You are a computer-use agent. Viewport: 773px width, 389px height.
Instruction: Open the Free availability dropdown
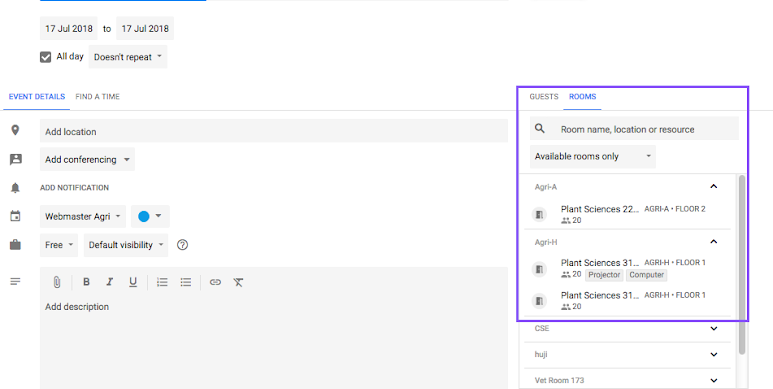59,245
